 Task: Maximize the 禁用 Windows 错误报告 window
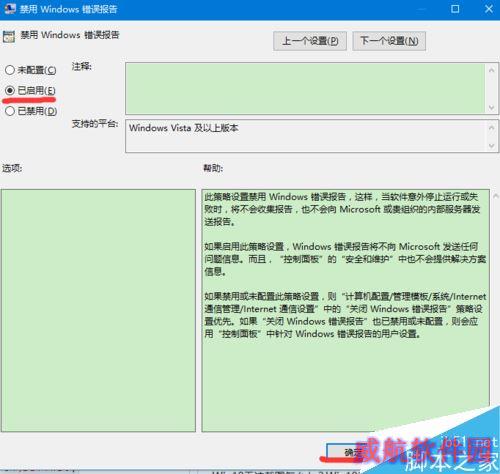(x=455, y=9)
